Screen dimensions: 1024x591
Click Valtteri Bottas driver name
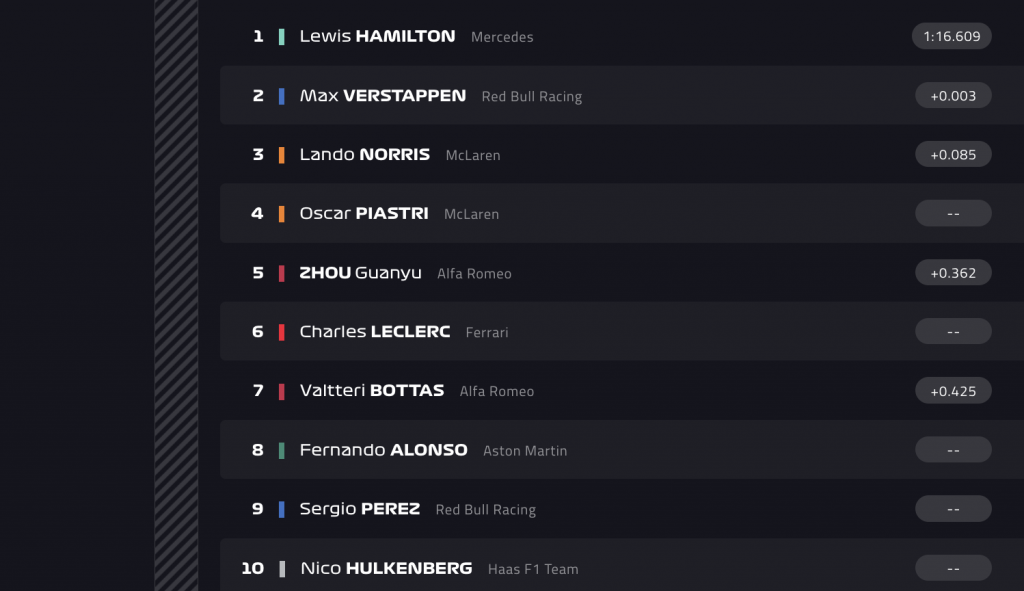tap(371, 391)
